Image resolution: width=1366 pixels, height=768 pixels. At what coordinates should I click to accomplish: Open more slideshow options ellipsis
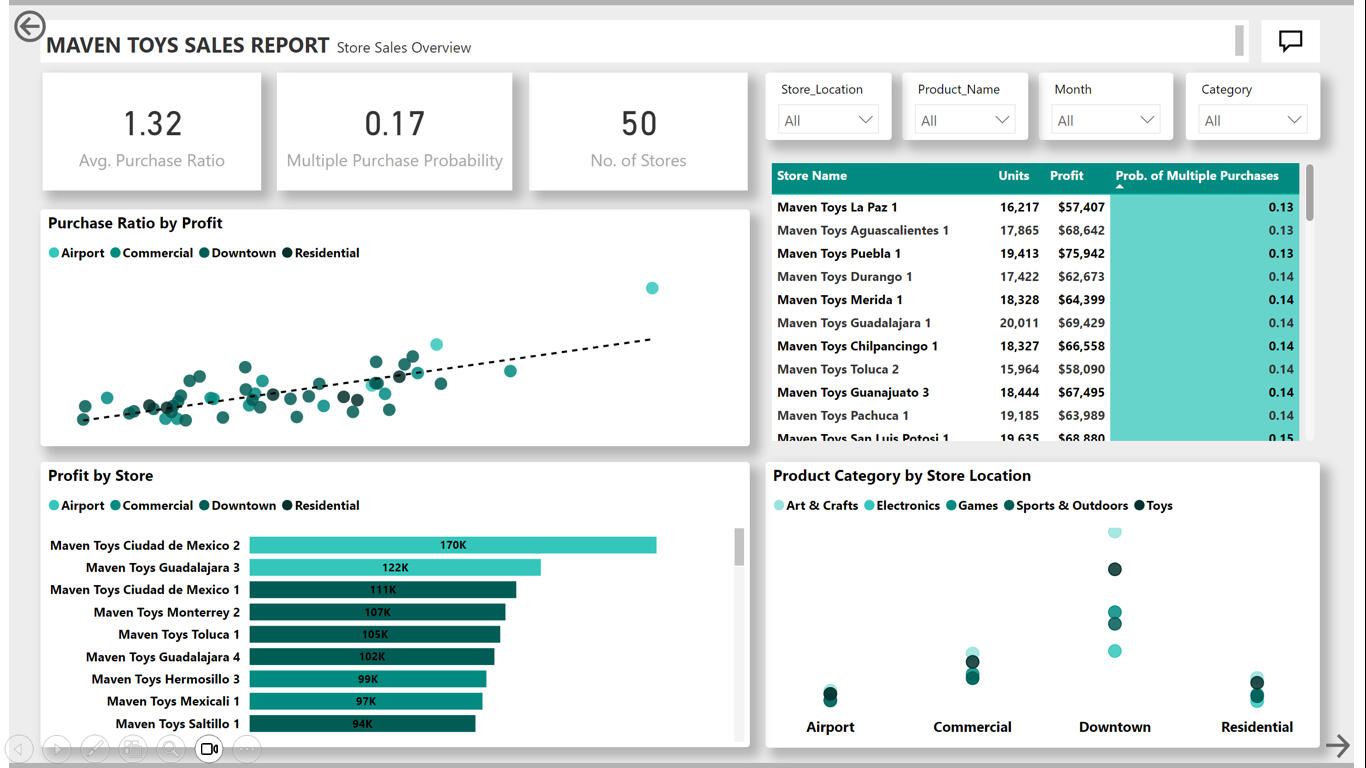[x=247, y=748]
